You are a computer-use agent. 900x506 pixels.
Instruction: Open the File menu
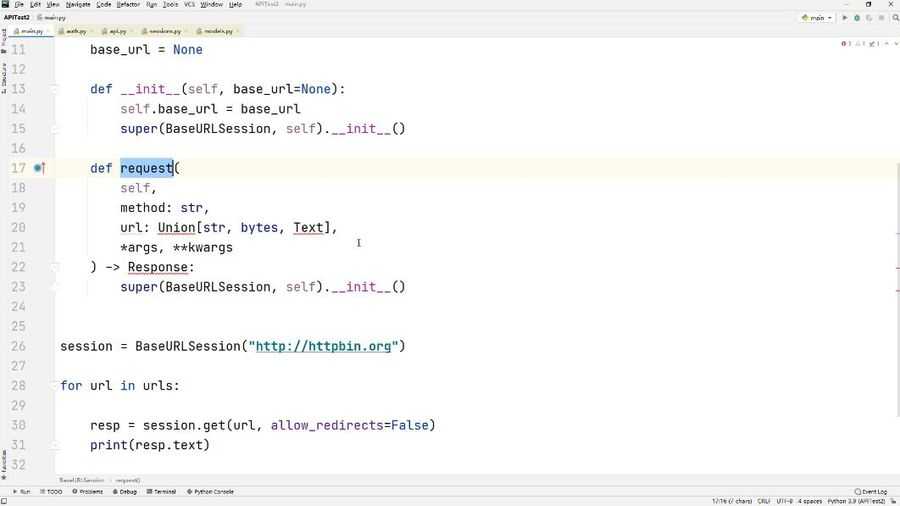tap(19, 4)
